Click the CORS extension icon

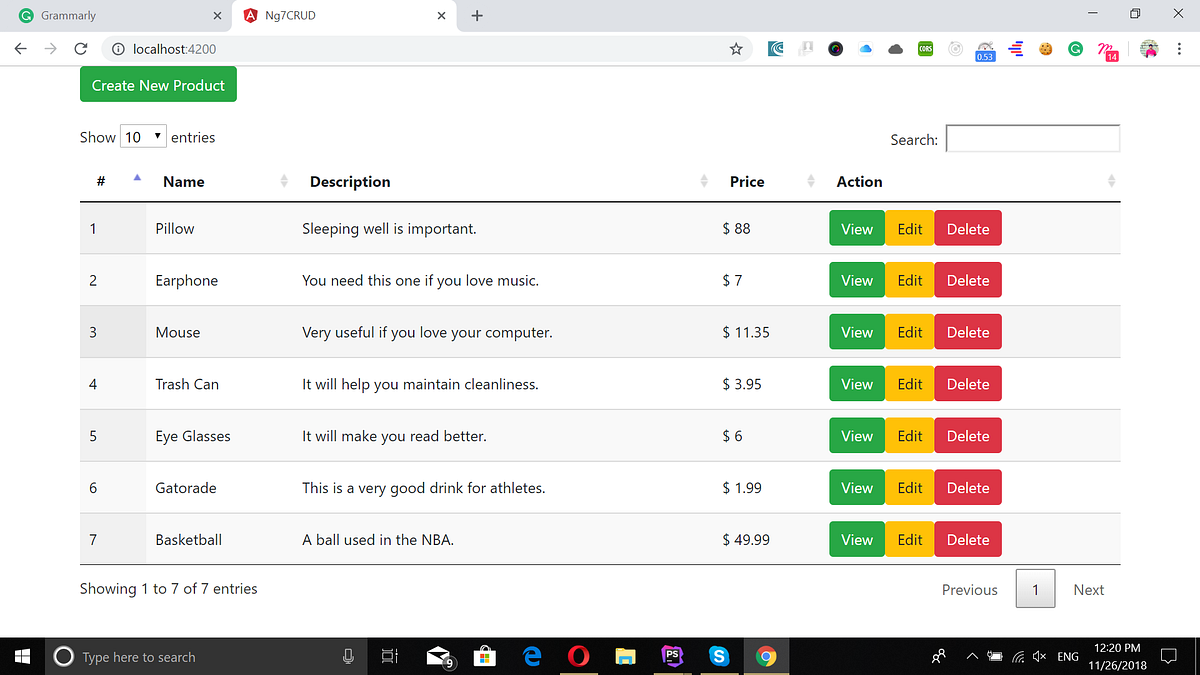tap(925, 49)
